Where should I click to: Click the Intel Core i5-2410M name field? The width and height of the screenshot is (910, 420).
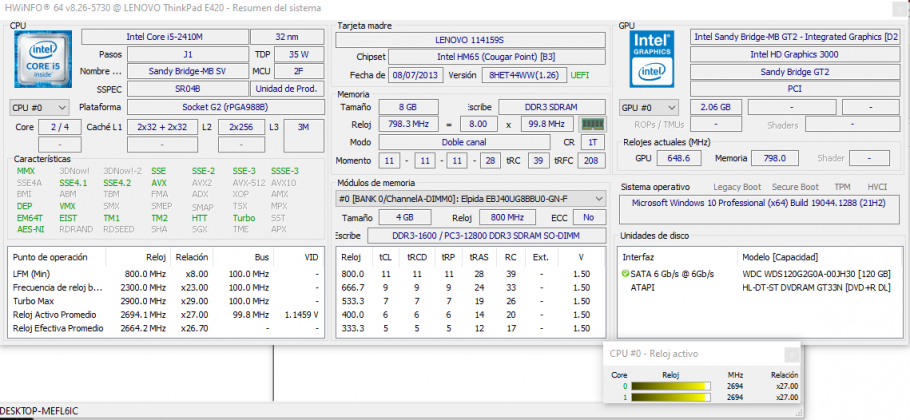tap(165, 37)
